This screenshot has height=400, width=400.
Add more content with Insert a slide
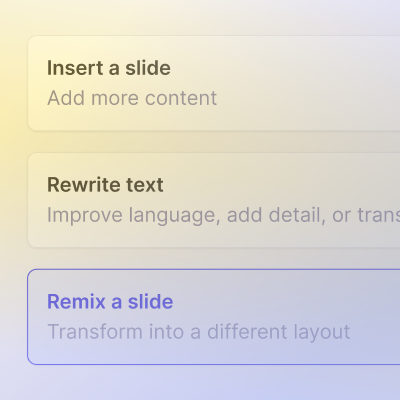[x=214, y=83]
